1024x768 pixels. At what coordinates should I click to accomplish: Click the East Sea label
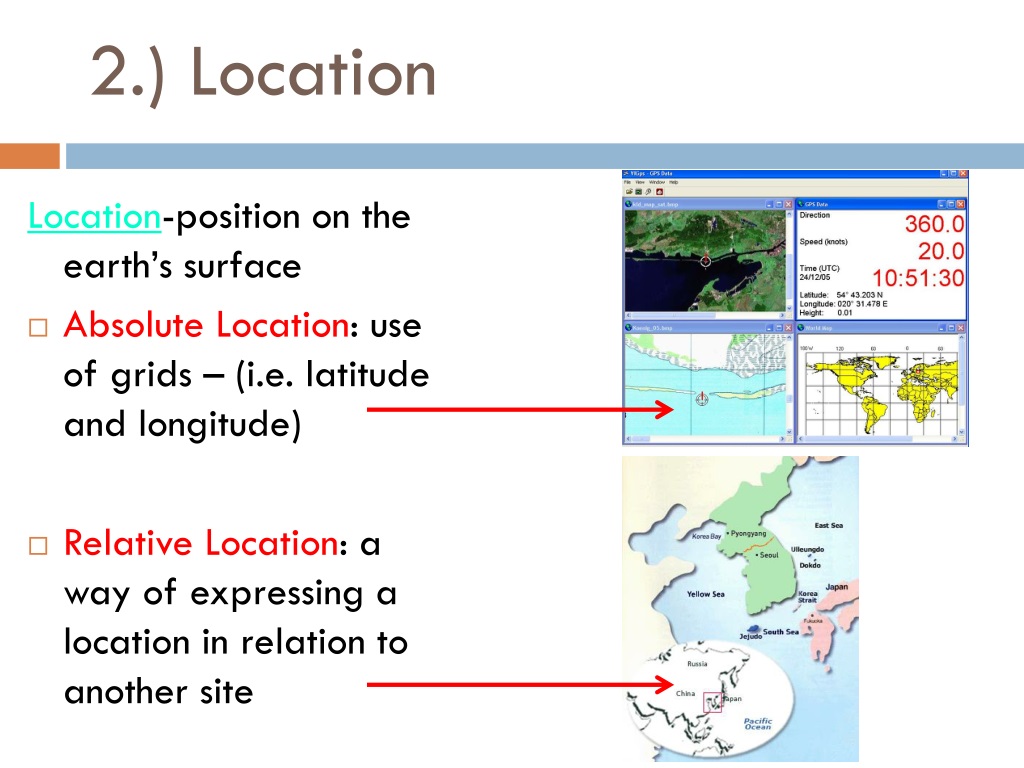point(829,525)
